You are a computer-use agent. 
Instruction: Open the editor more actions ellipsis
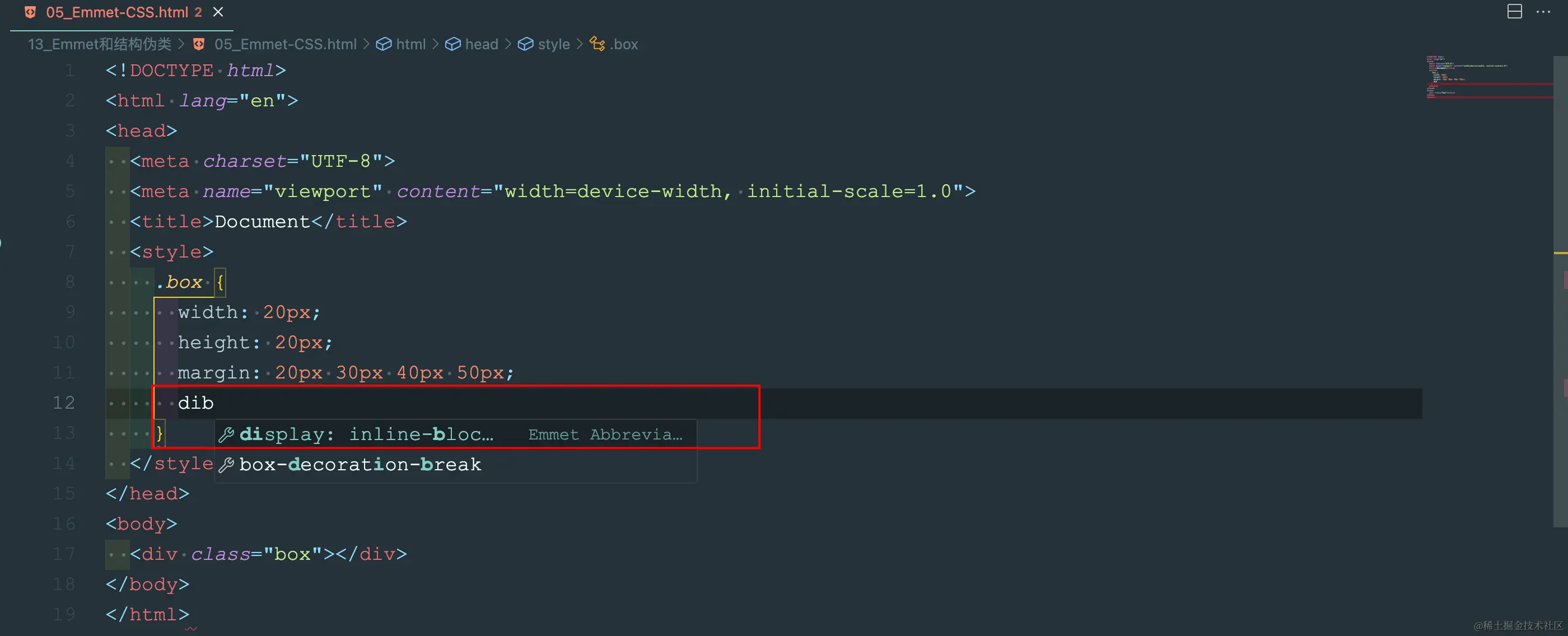click(1543, 12)
